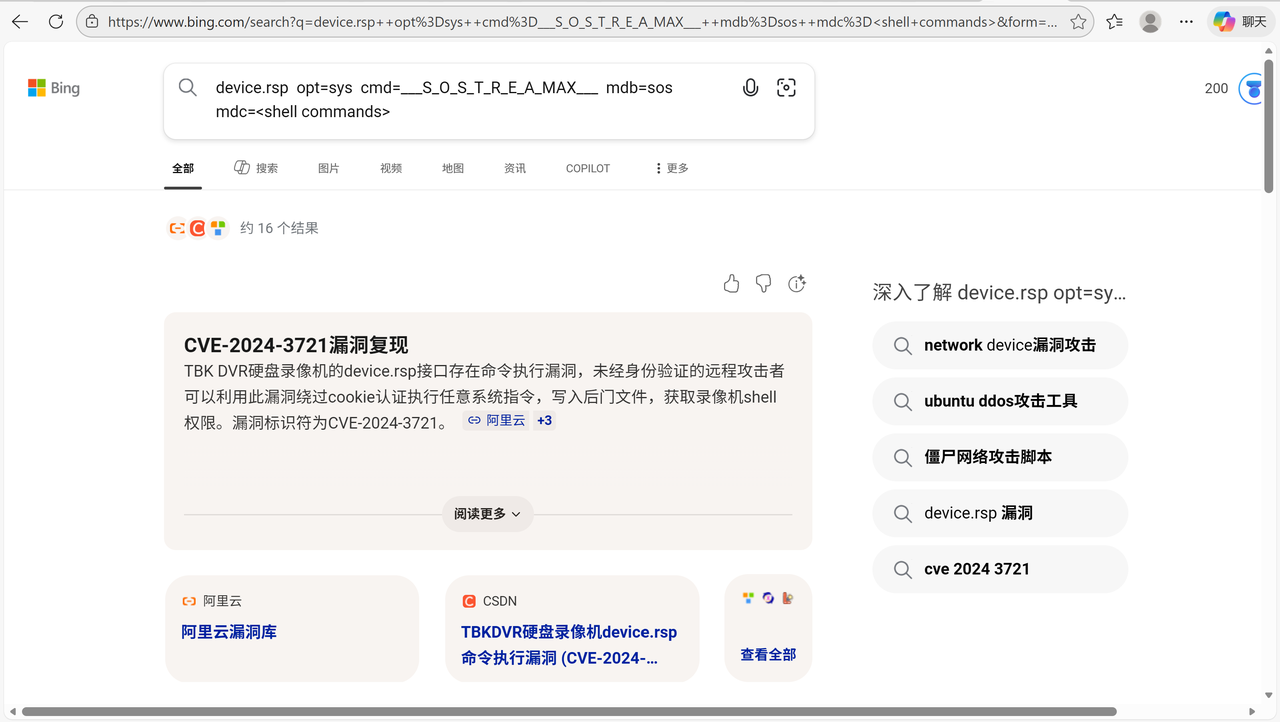Click the browser address bar URL
Image resolution: width=1280 pixels, height=722 pixels.
582,21
